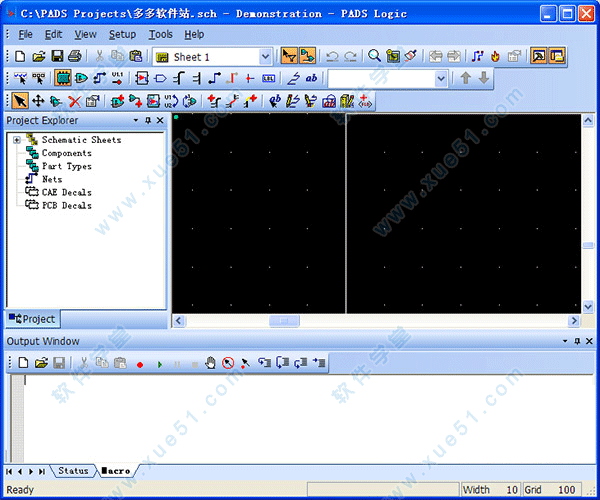Open the File menu
Viewport: 600px width, 500px height.
click(25, 34)
